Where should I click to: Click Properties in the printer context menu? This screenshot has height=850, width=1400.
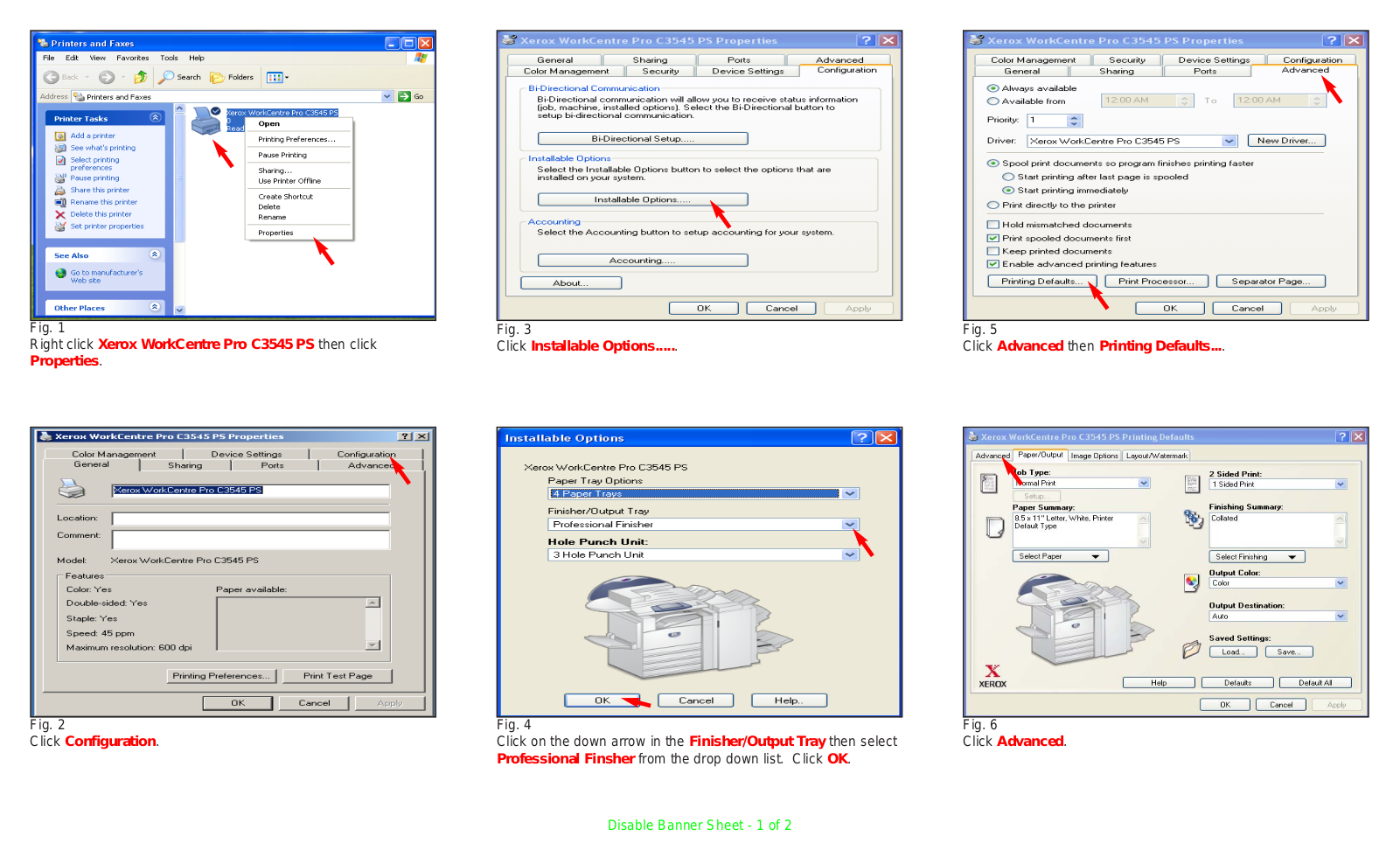pyautogui.click(x=275, y=233)
